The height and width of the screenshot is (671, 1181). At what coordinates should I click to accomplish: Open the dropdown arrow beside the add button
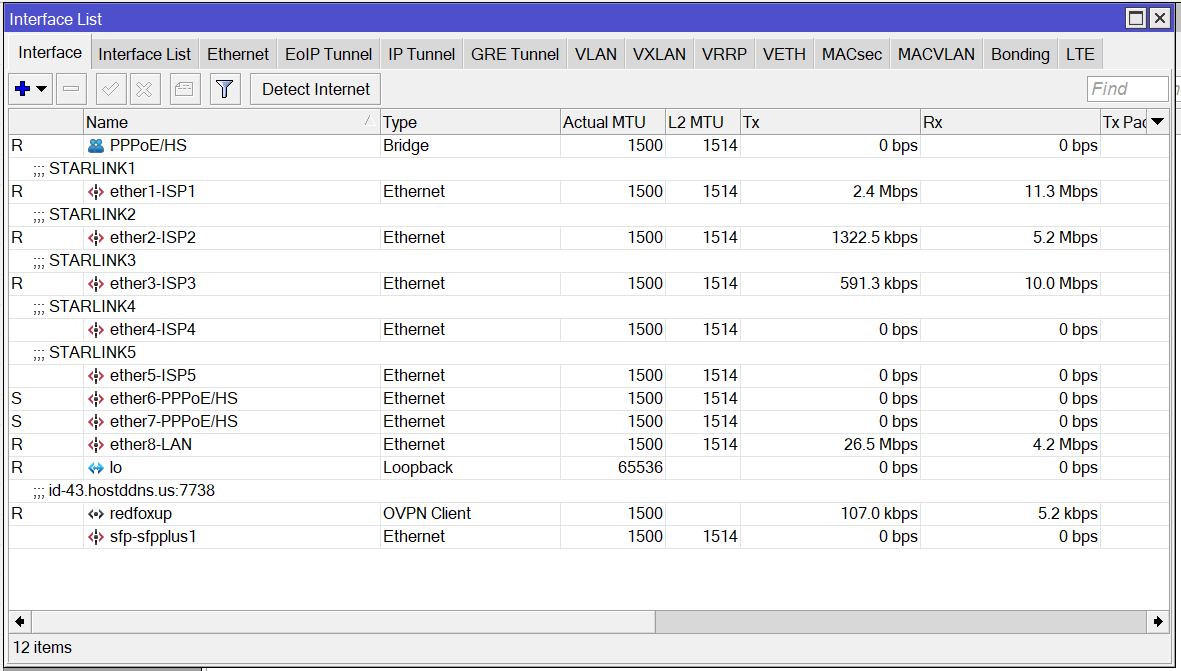point(41,89)
